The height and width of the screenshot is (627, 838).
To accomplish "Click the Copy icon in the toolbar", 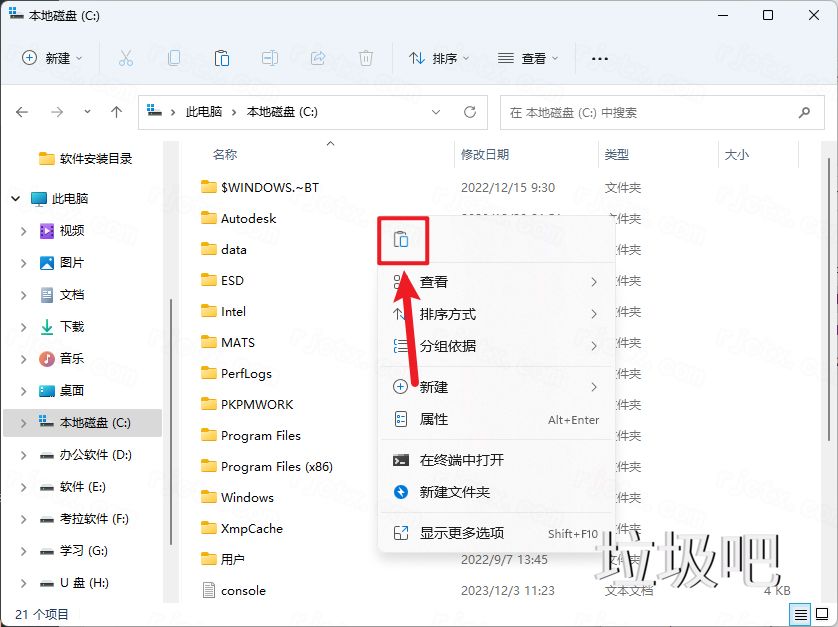I will pyautogui.click(x=174, y=59).
